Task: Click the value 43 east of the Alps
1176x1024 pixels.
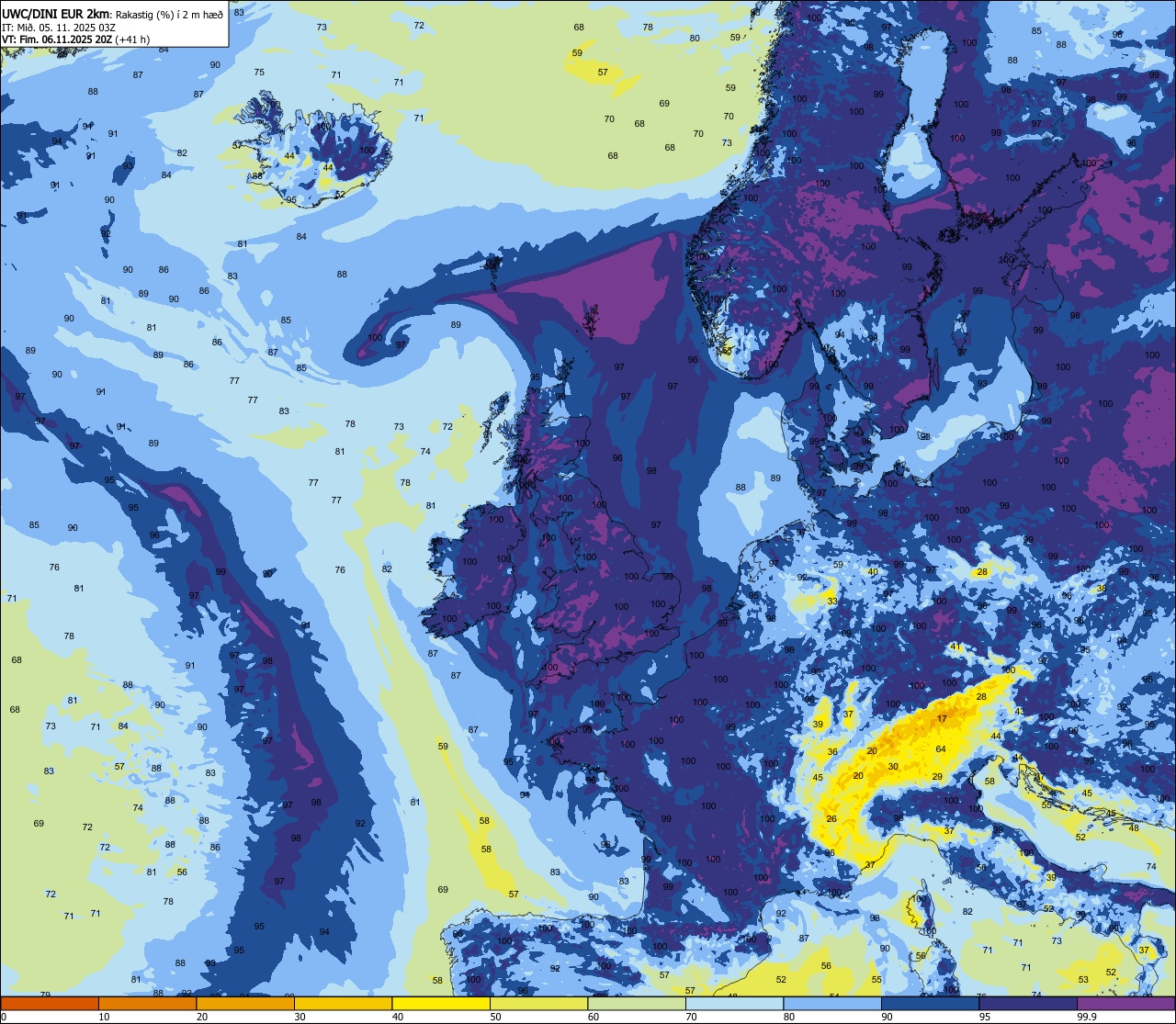Action: (1020, 712)
